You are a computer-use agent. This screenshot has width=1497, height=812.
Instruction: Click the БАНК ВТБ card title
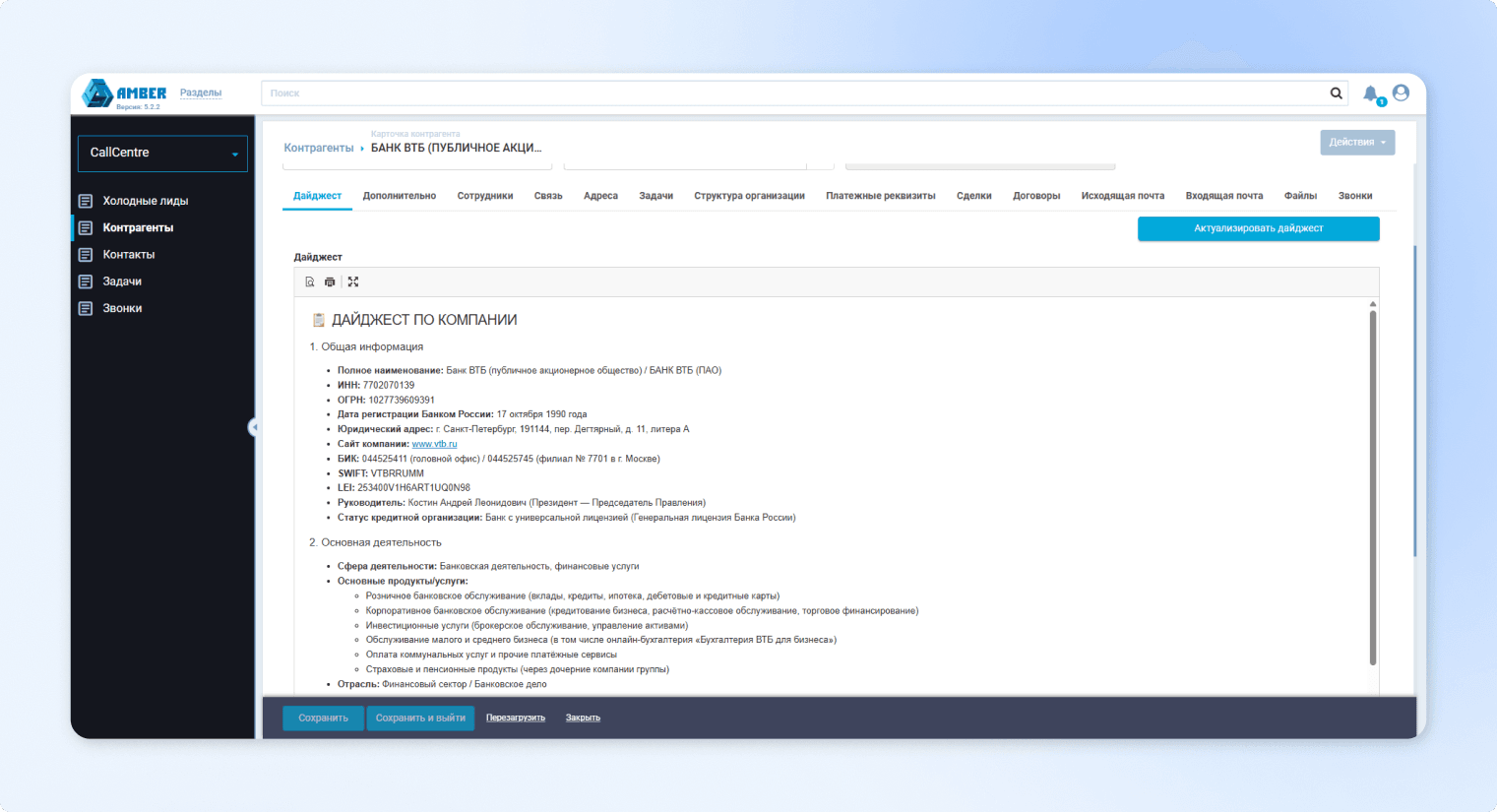tap(457, 148)
